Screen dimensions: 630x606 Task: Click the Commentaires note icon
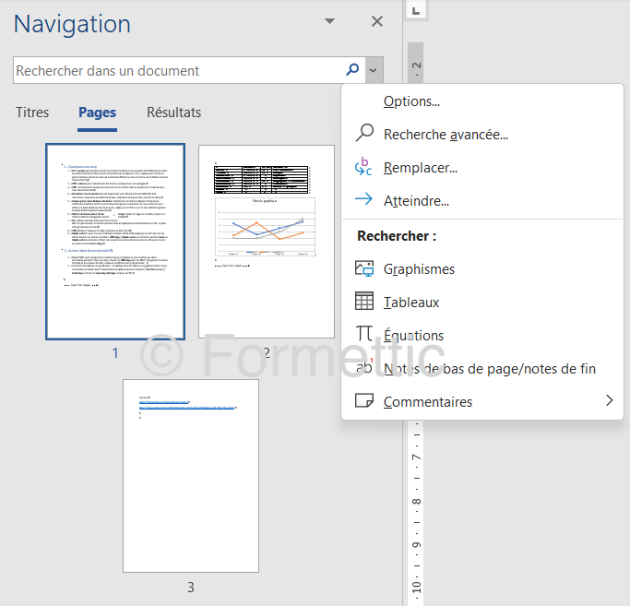(364, 402)
